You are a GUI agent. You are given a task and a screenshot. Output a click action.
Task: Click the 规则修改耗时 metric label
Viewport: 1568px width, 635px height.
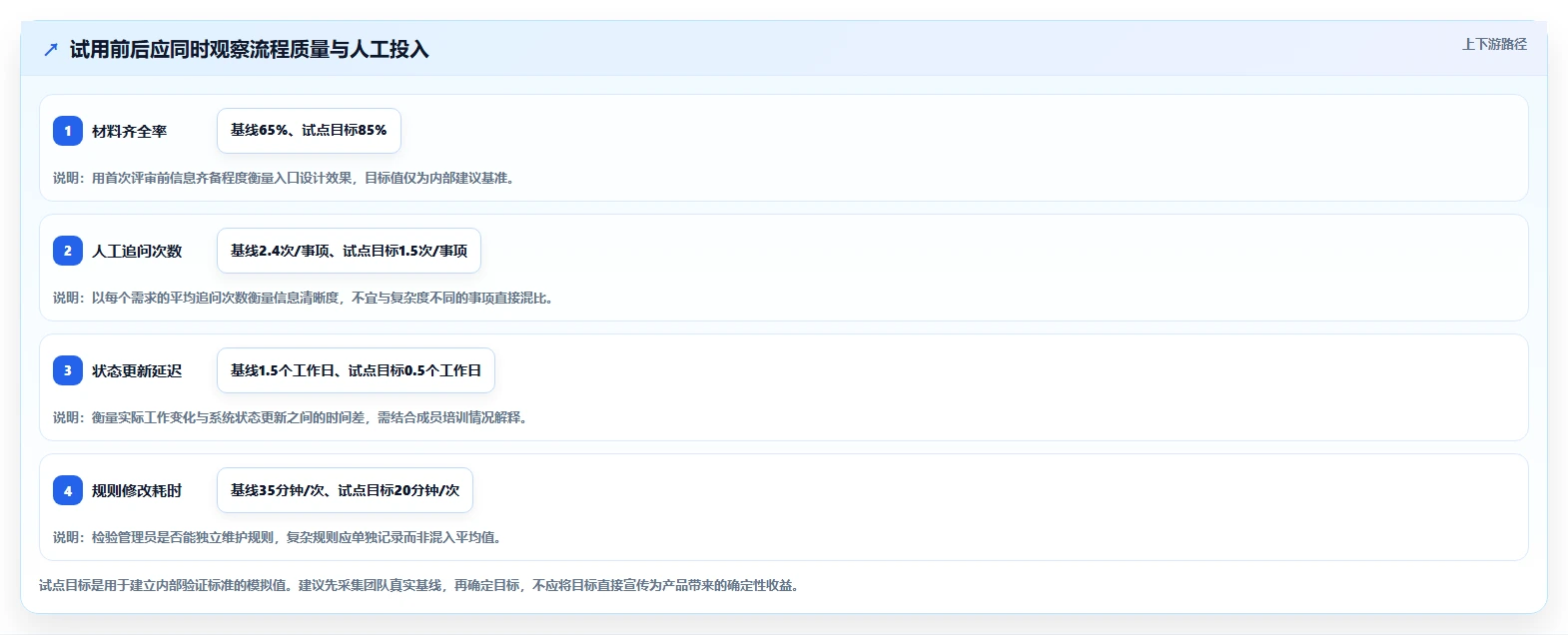pyautogui.click(x=137, y=490)
